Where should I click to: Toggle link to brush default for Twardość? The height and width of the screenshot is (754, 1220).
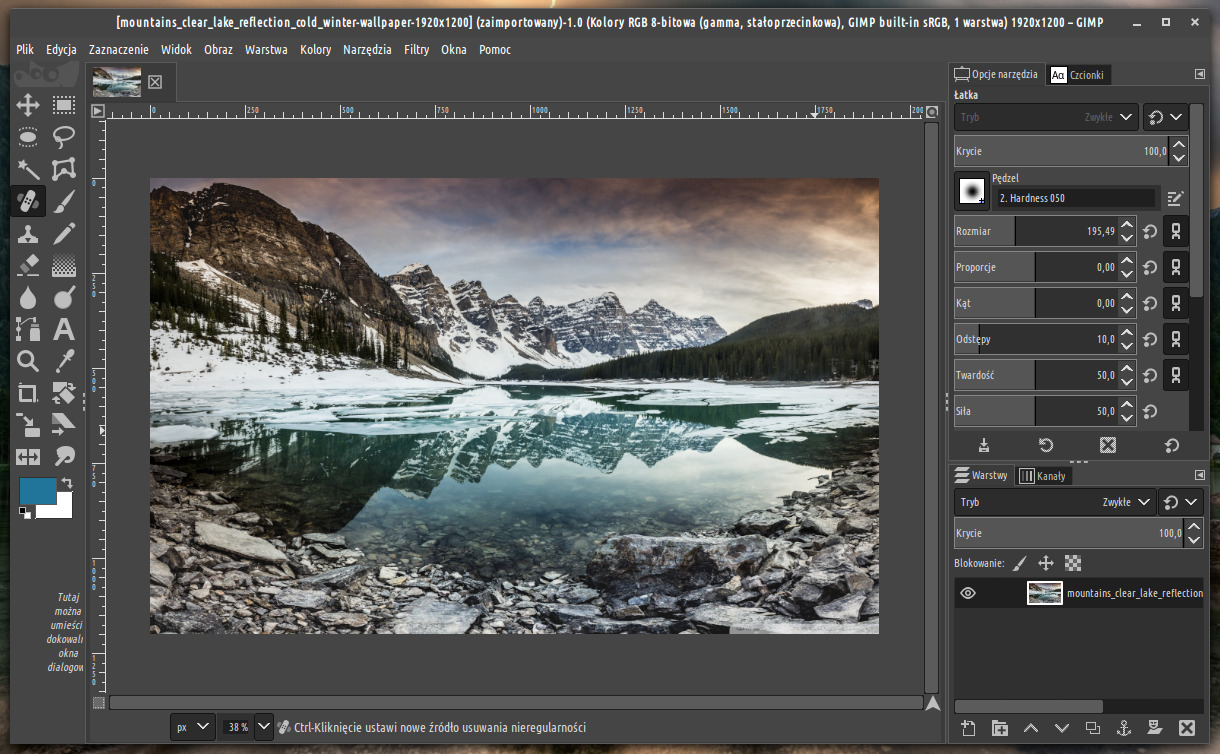1177,375
